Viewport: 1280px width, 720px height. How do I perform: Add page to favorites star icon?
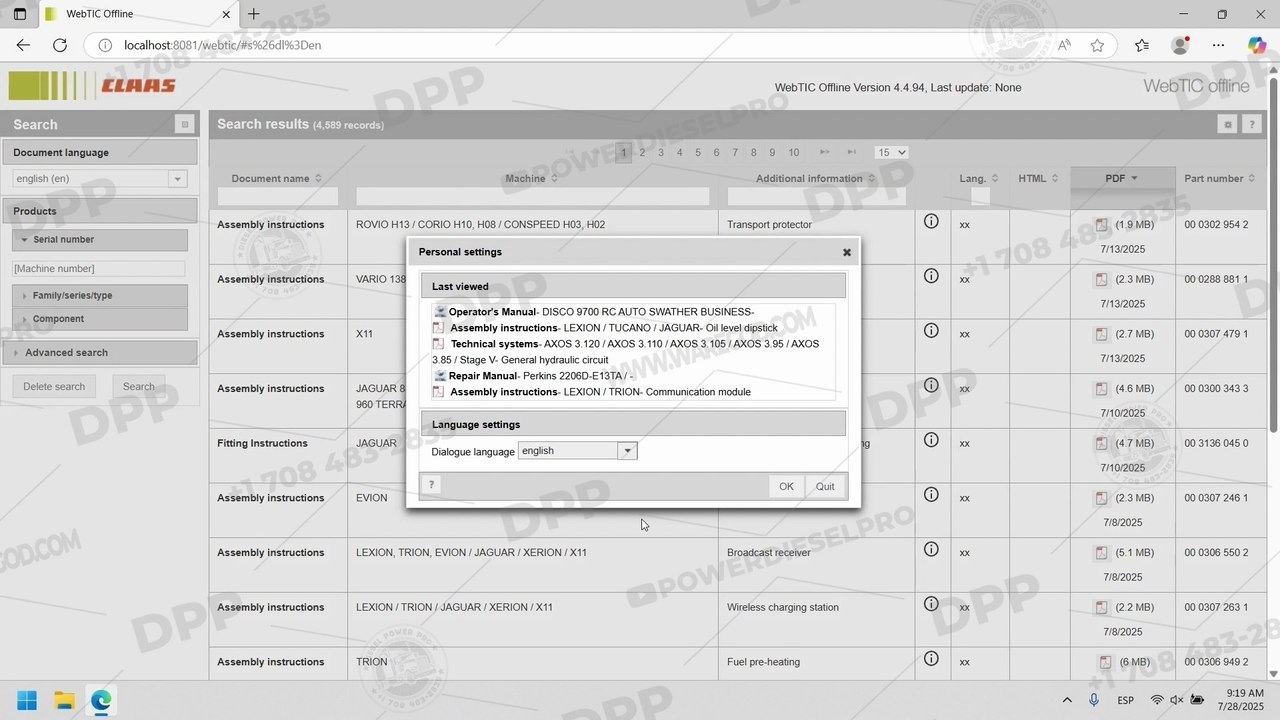point(1098,45)
